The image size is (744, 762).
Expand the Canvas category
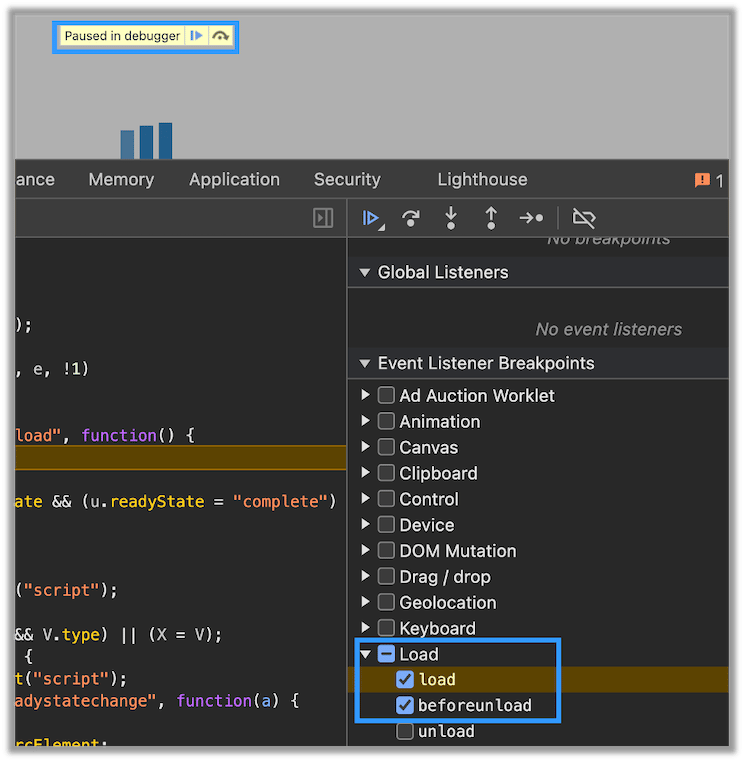pos(365,446)
